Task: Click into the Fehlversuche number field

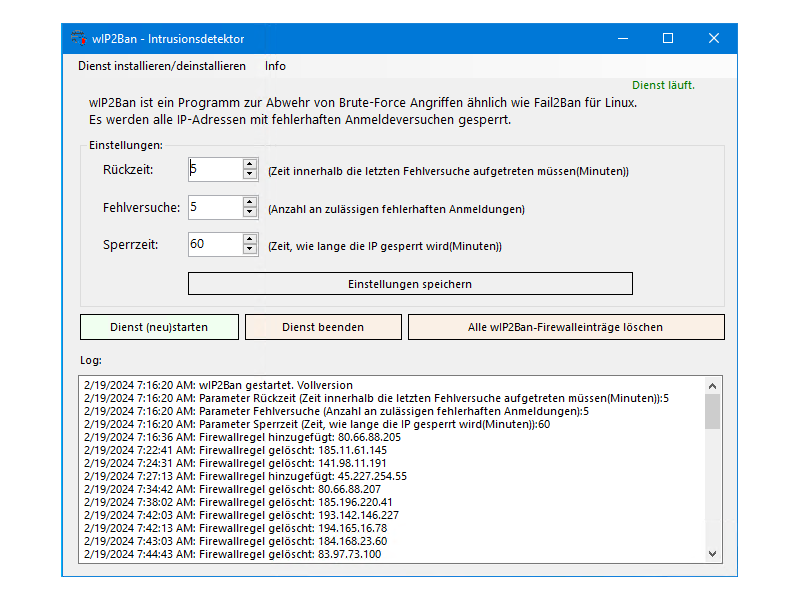Action: (x=214, y=207)
